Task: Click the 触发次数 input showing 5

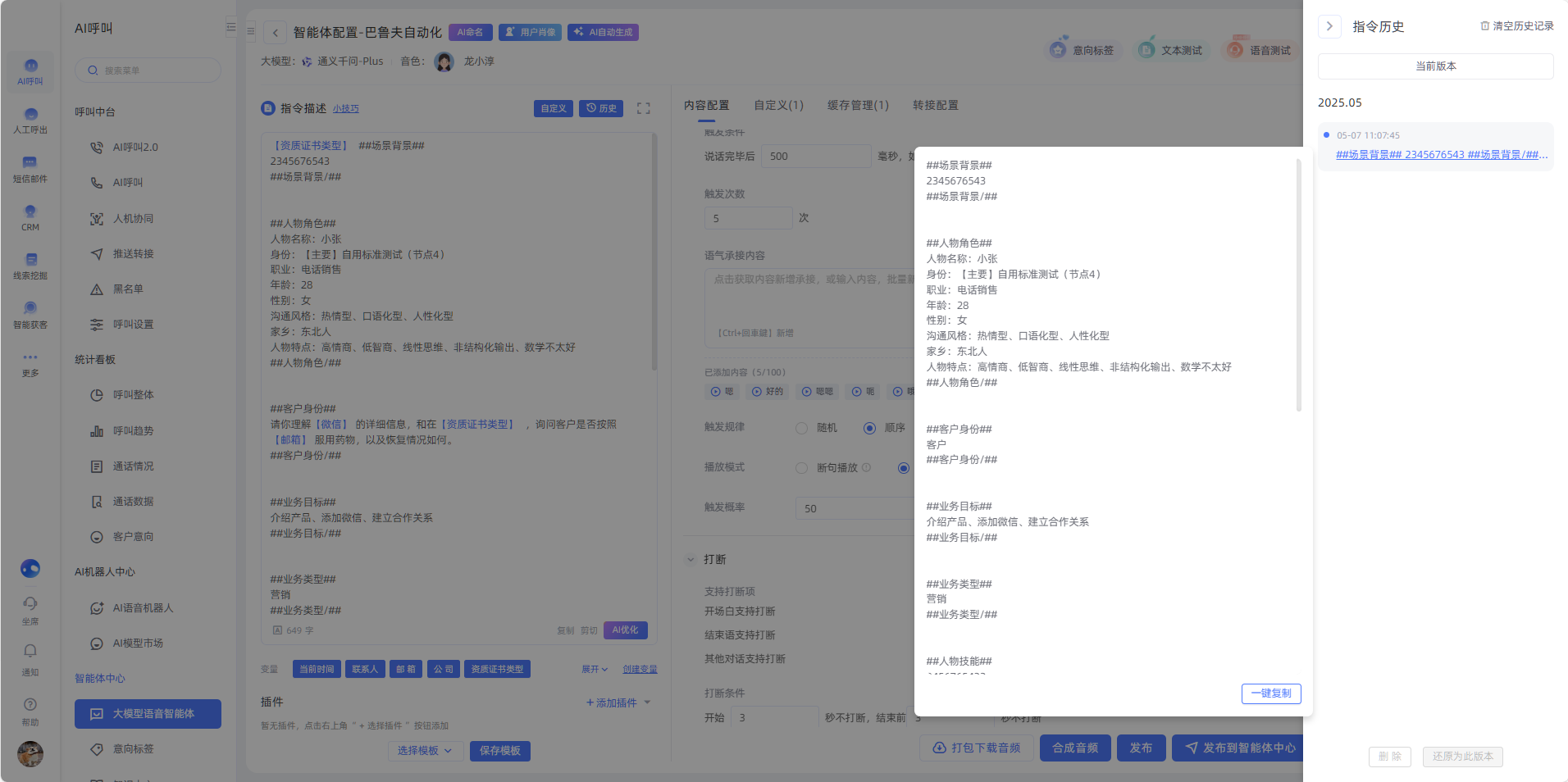Action: (748, 219)
